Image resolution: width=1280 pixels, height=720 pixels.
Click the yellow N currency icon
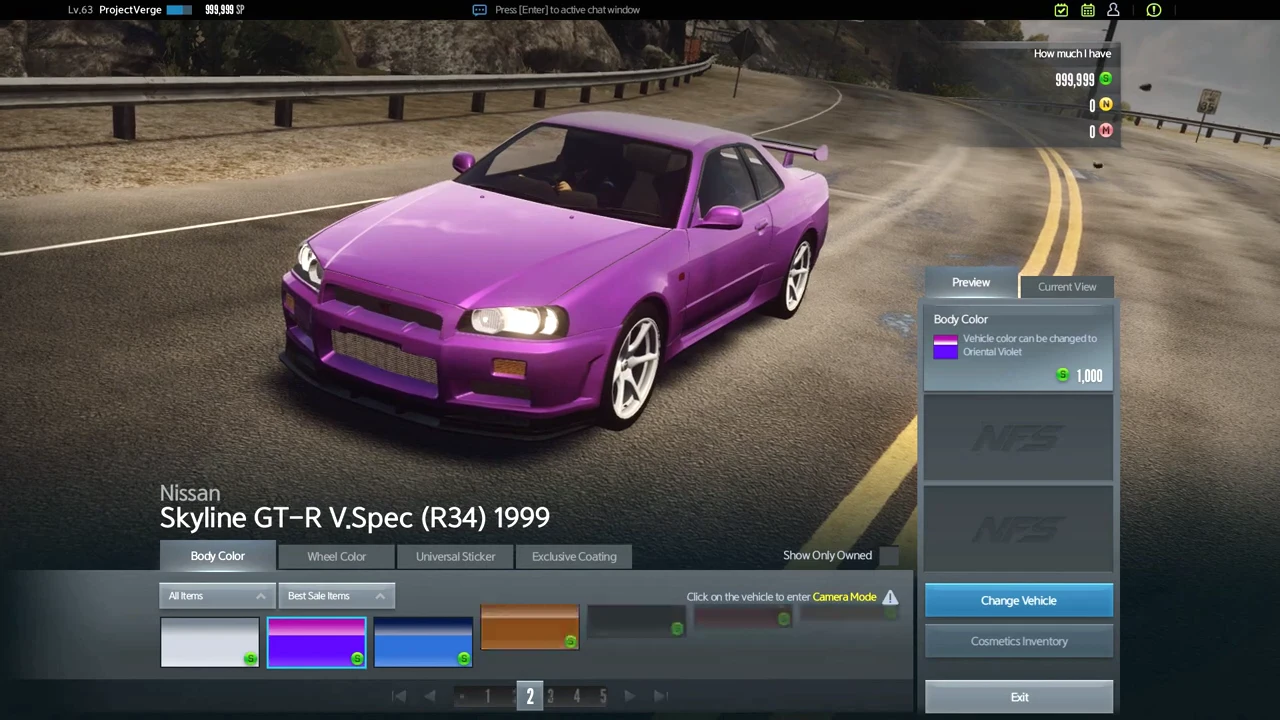pos(1106,104)
